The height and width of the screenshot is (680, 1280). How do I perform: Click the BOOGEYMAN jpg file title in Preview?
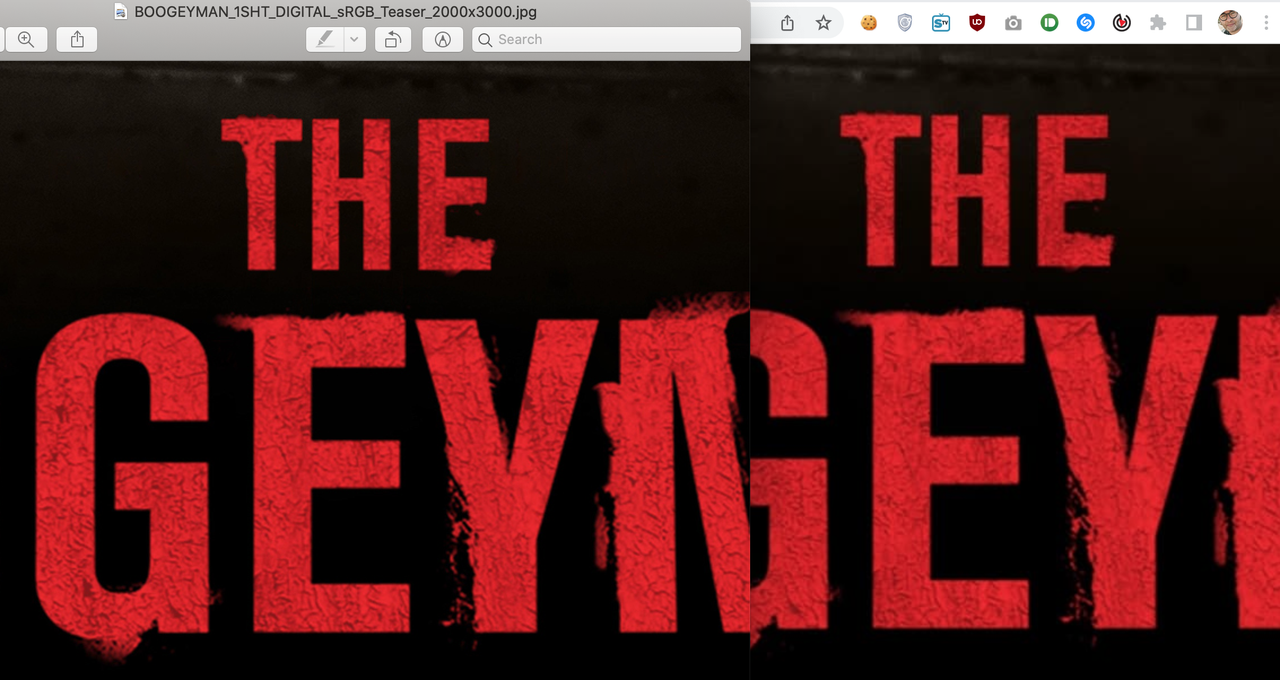click(x=336, y=12)
